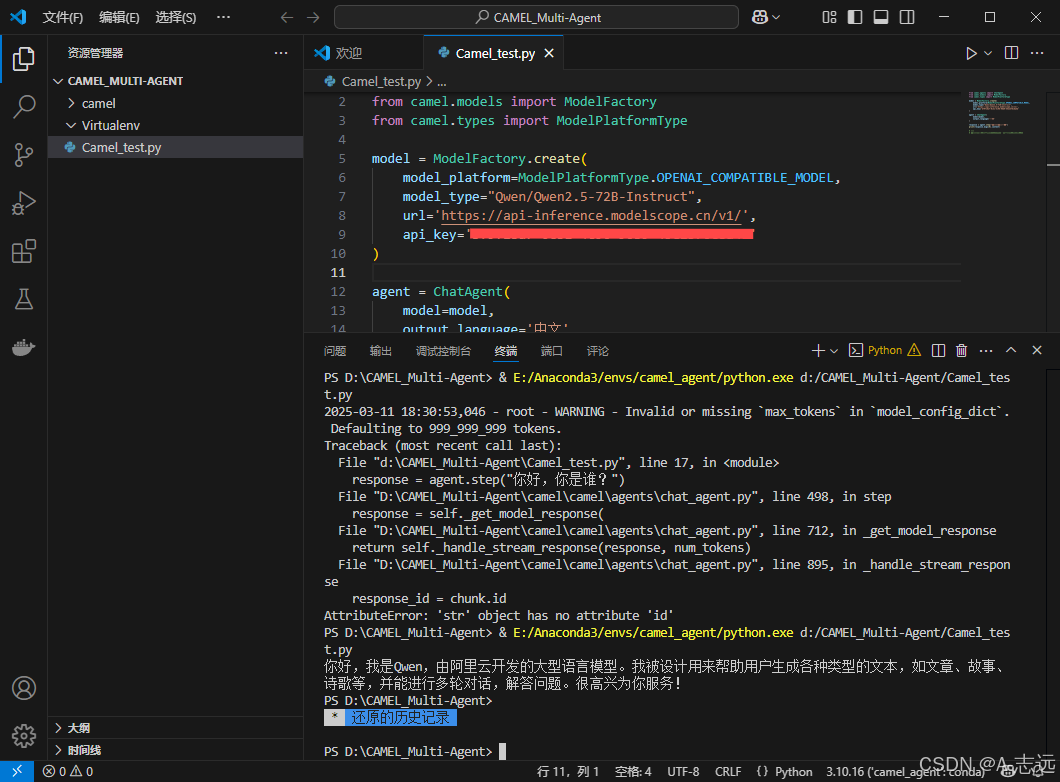Select Camel_test.py in explorer tree
This screenshot has width=1060, height=782.
pyautogui.click(x=175, y=147)
